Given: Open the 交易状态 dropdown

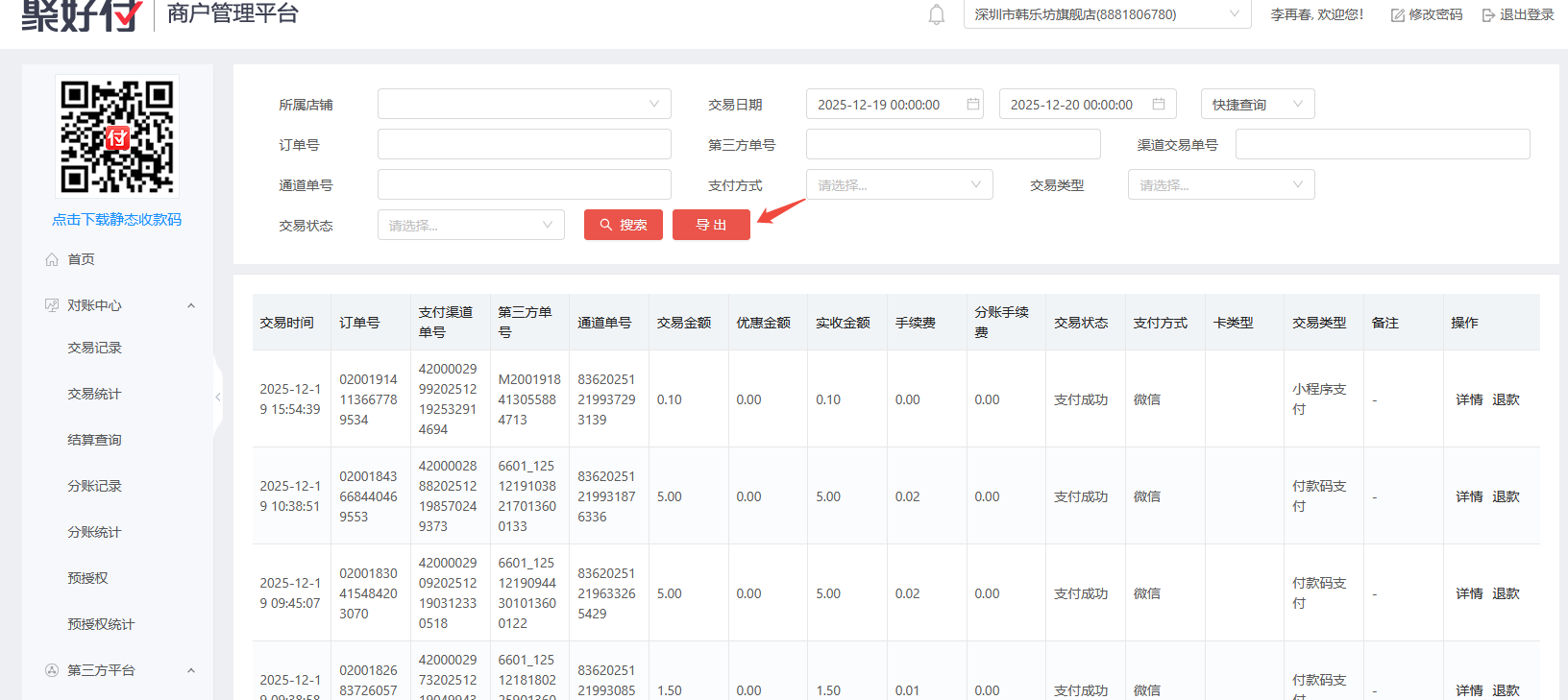Looking at the screenshot, I should pyautogui.click(x=470, y=225).
